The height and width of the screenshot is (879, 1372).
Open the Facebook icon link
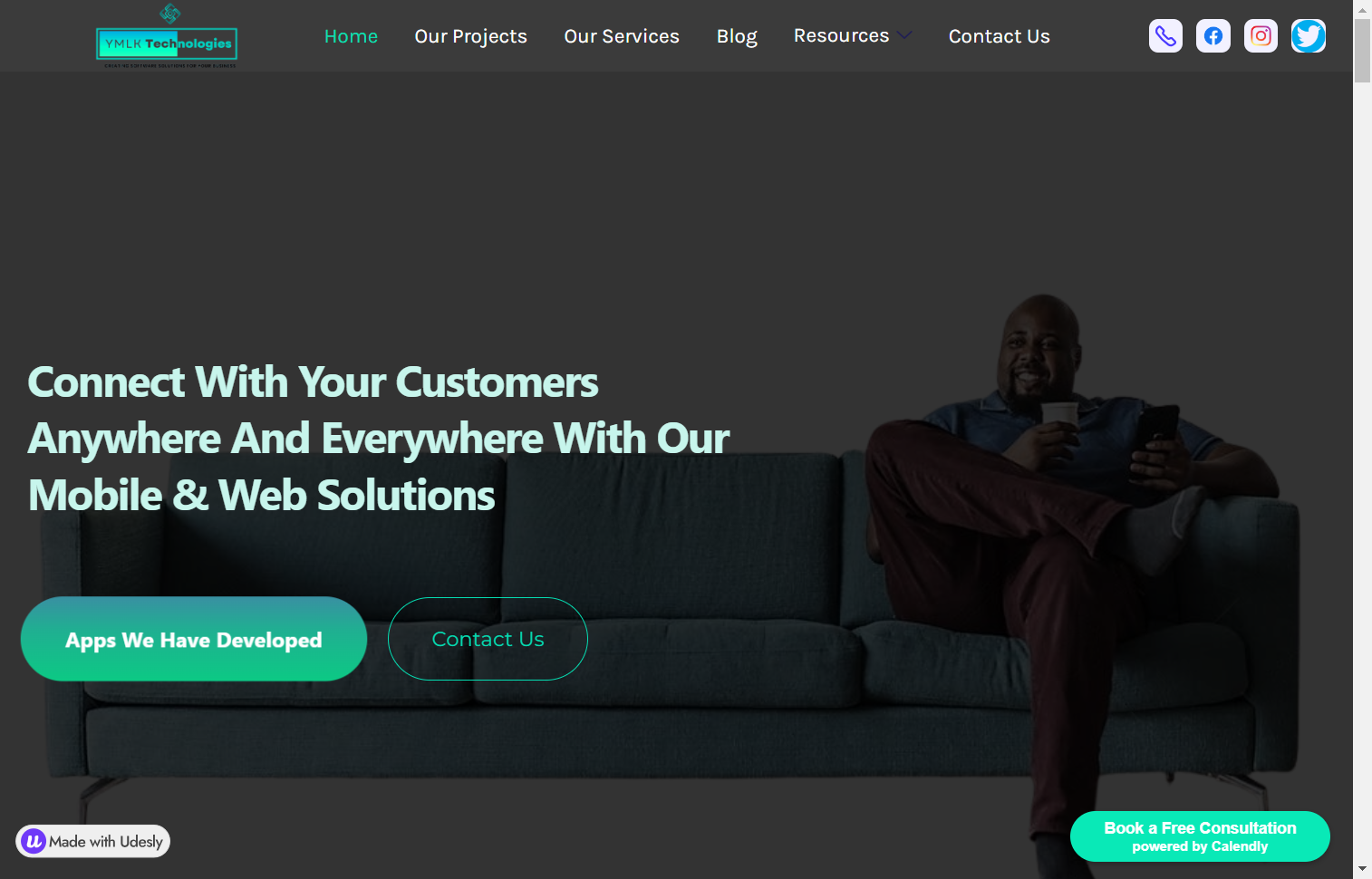point(1213,36)
